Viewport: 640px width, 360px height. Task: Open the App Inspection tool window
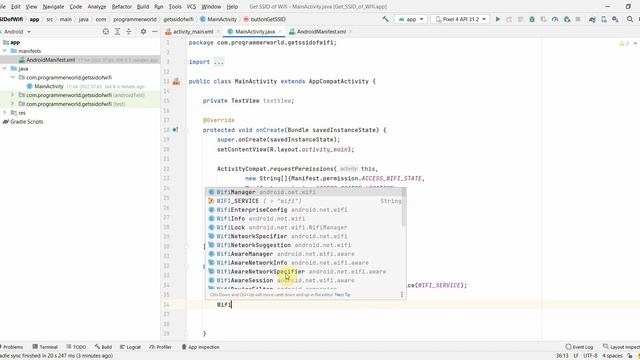pyautogui.click(x=200, y=347)
